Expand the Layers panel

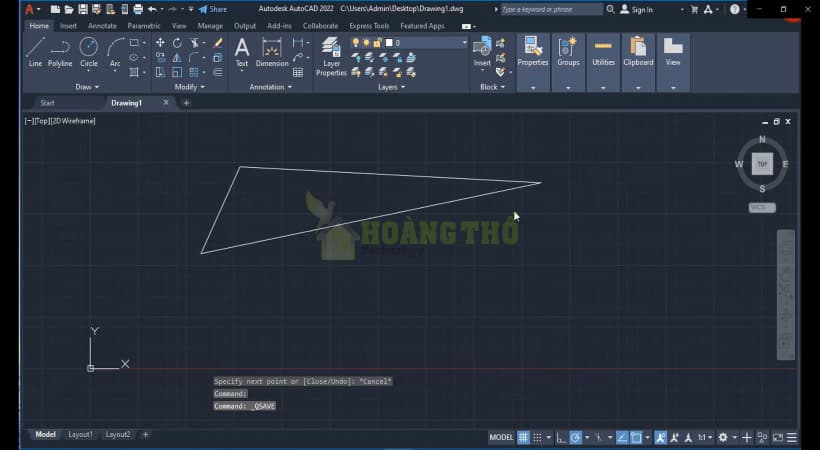(x=392, y=87)
